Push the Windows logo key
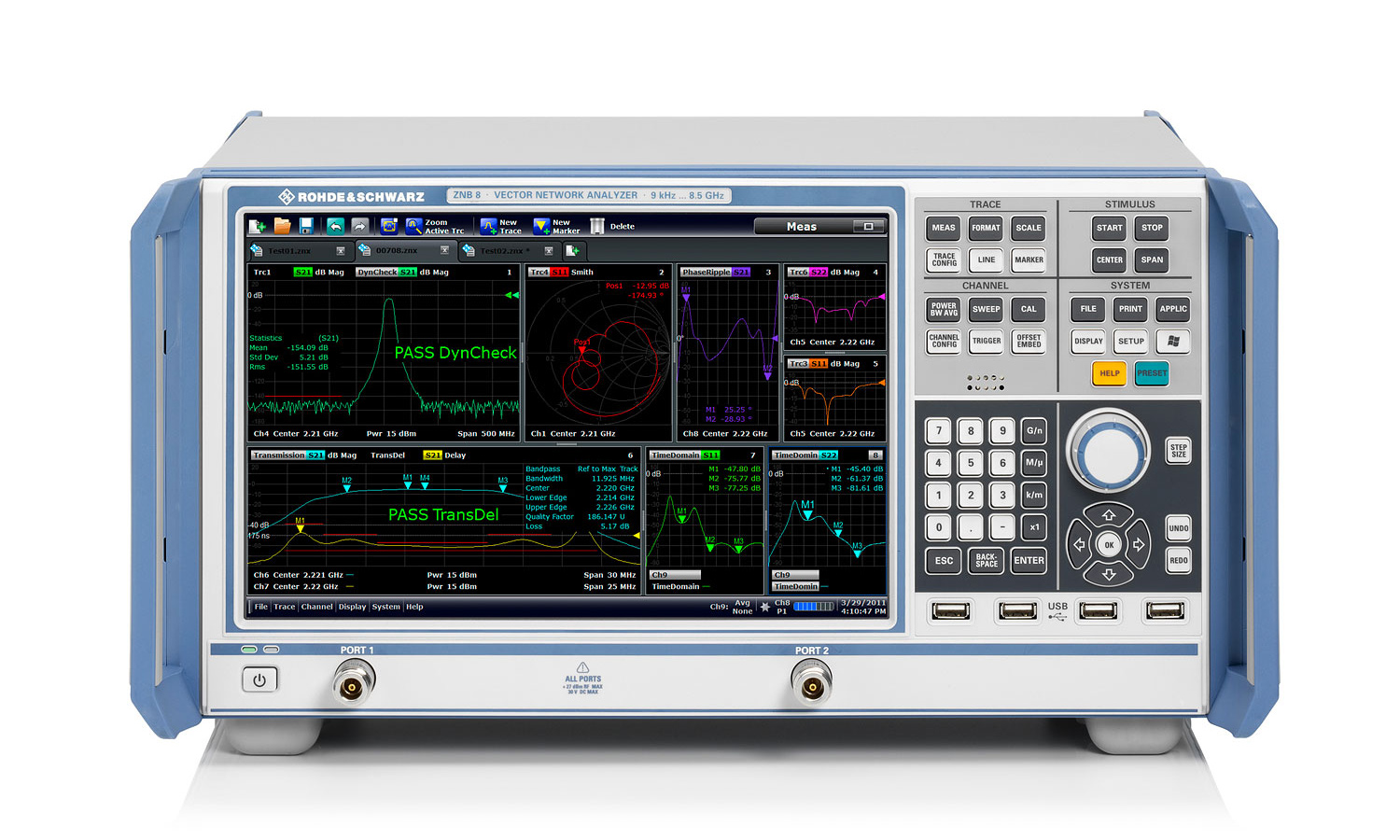The image size is (1400, 840). tap(1173, 342)
